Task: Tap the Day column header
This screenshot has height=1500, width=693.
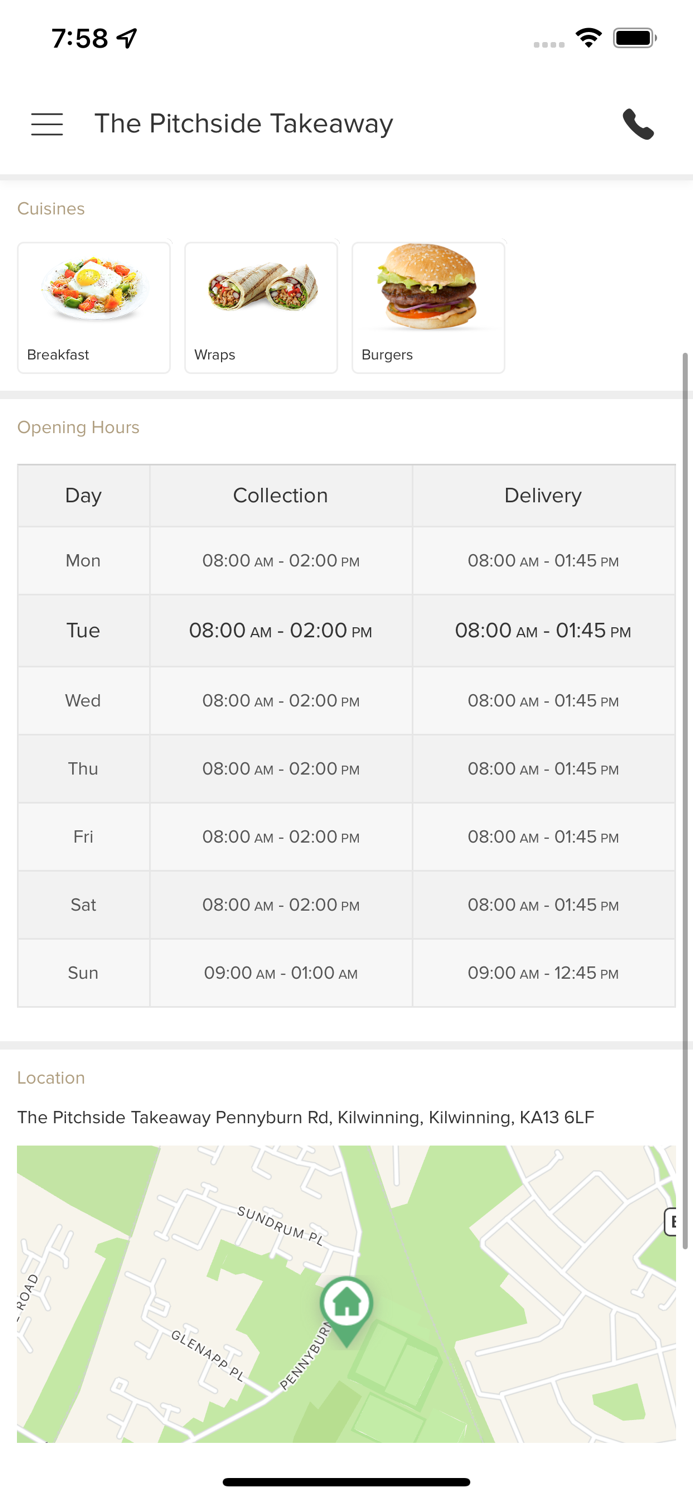Action: point(83,496)
